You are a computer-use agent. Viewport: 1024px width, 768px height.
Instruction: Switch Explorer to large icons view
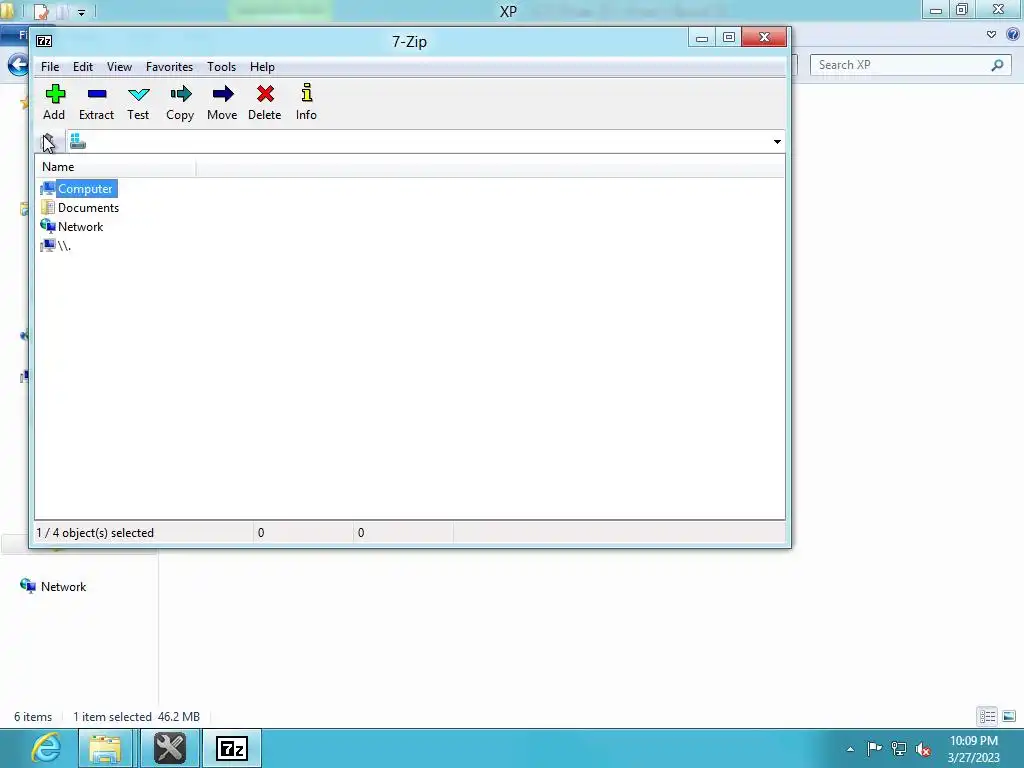(x=1009, y=716)
